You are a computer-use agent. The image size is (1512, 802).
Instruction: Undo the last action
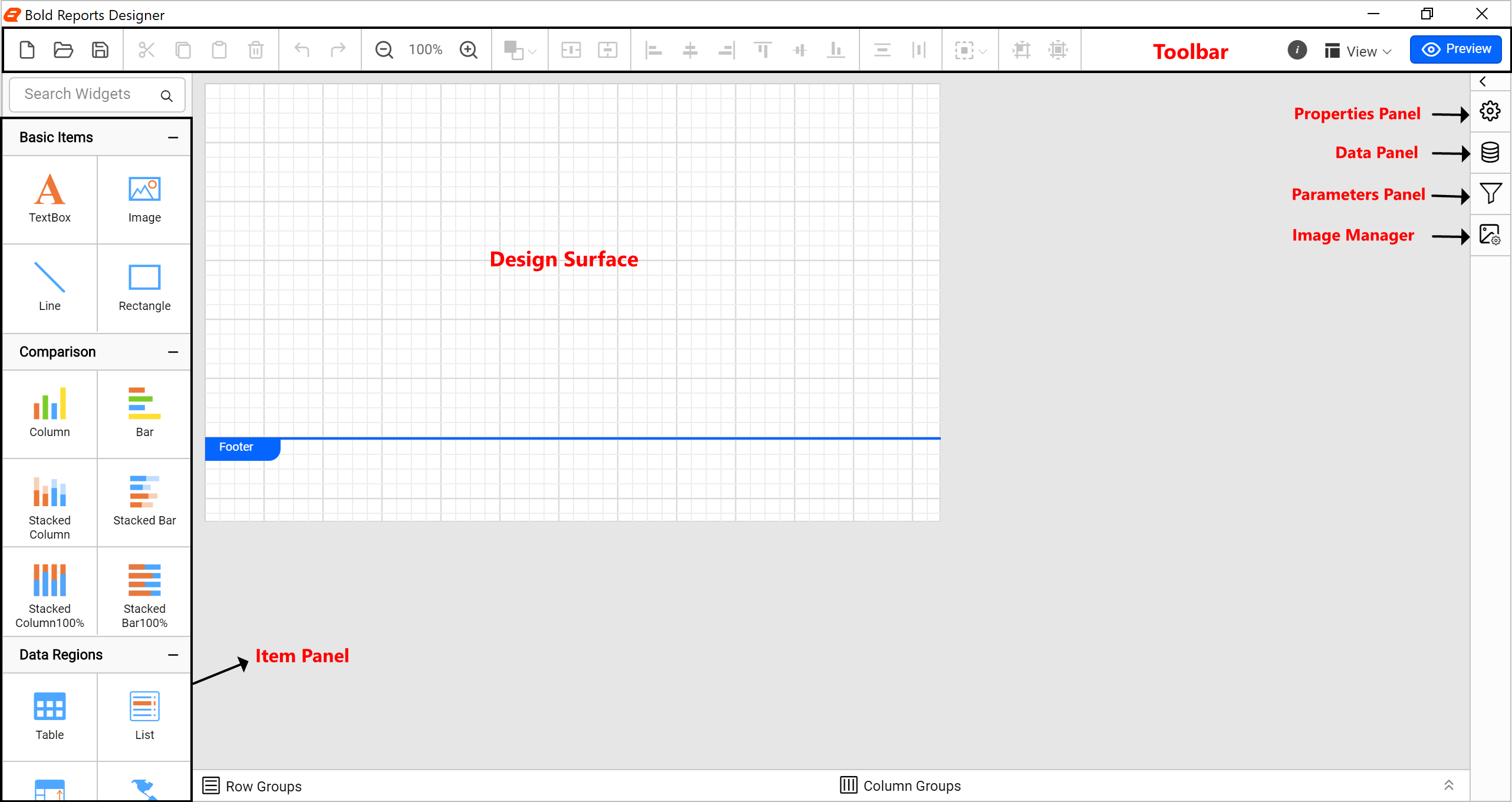302,50
